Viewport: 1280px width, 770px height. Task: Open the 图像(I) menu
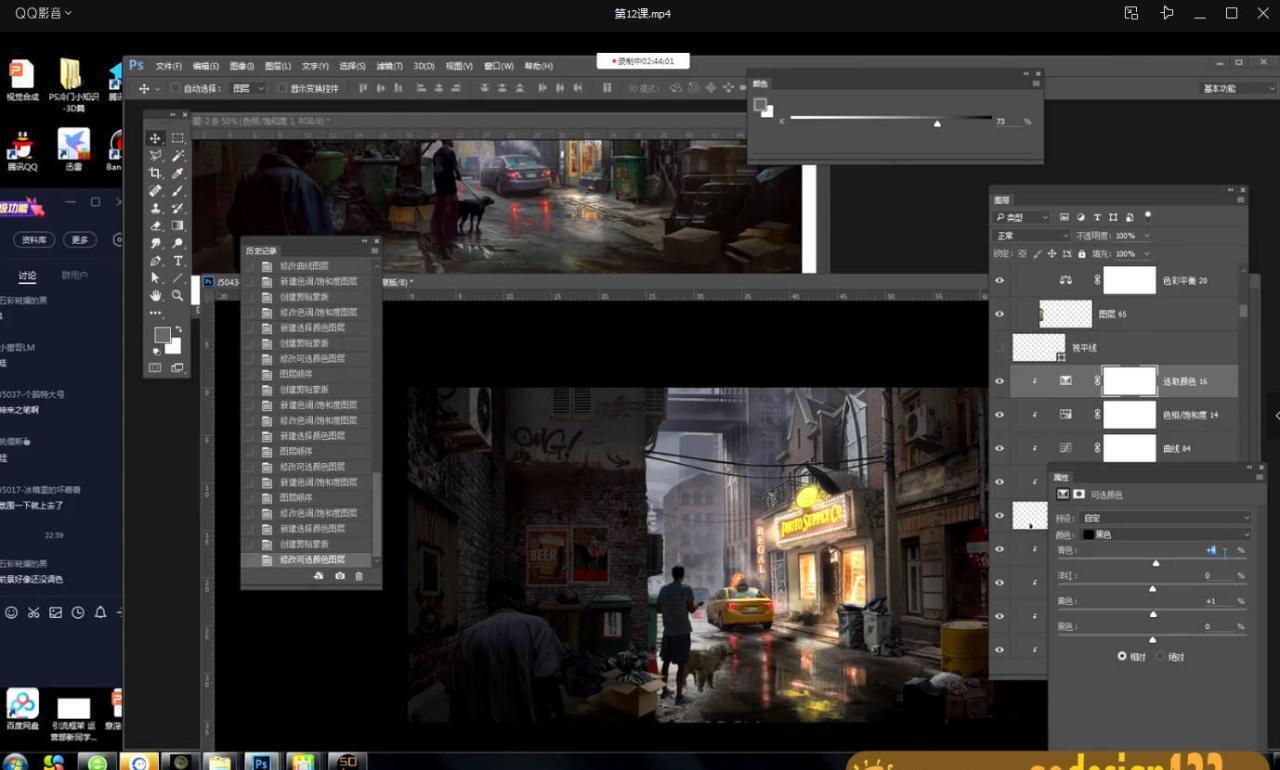tap(242, 66)
